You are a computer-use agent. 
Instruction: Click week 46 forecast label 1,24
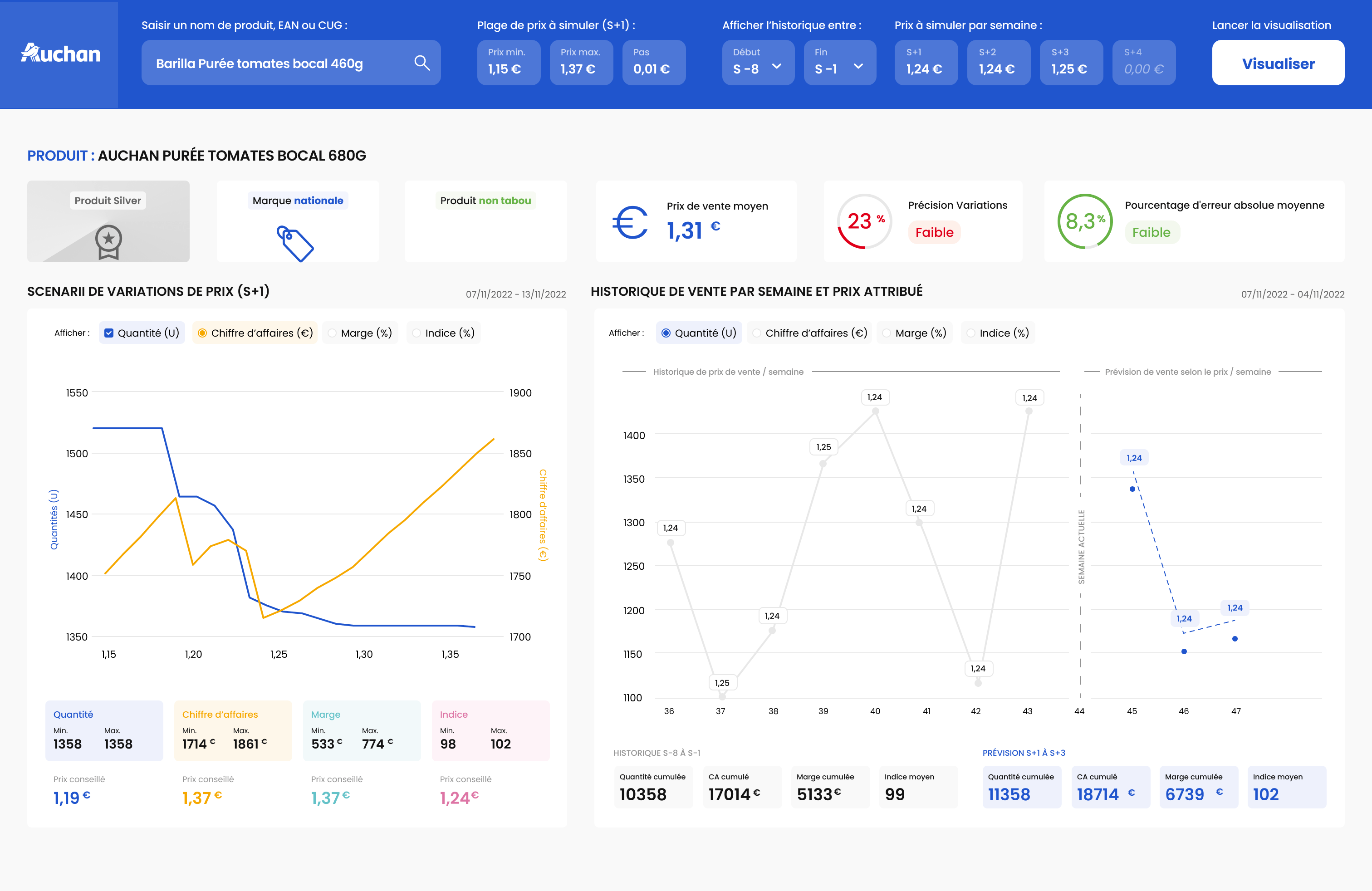(1184, 618)
